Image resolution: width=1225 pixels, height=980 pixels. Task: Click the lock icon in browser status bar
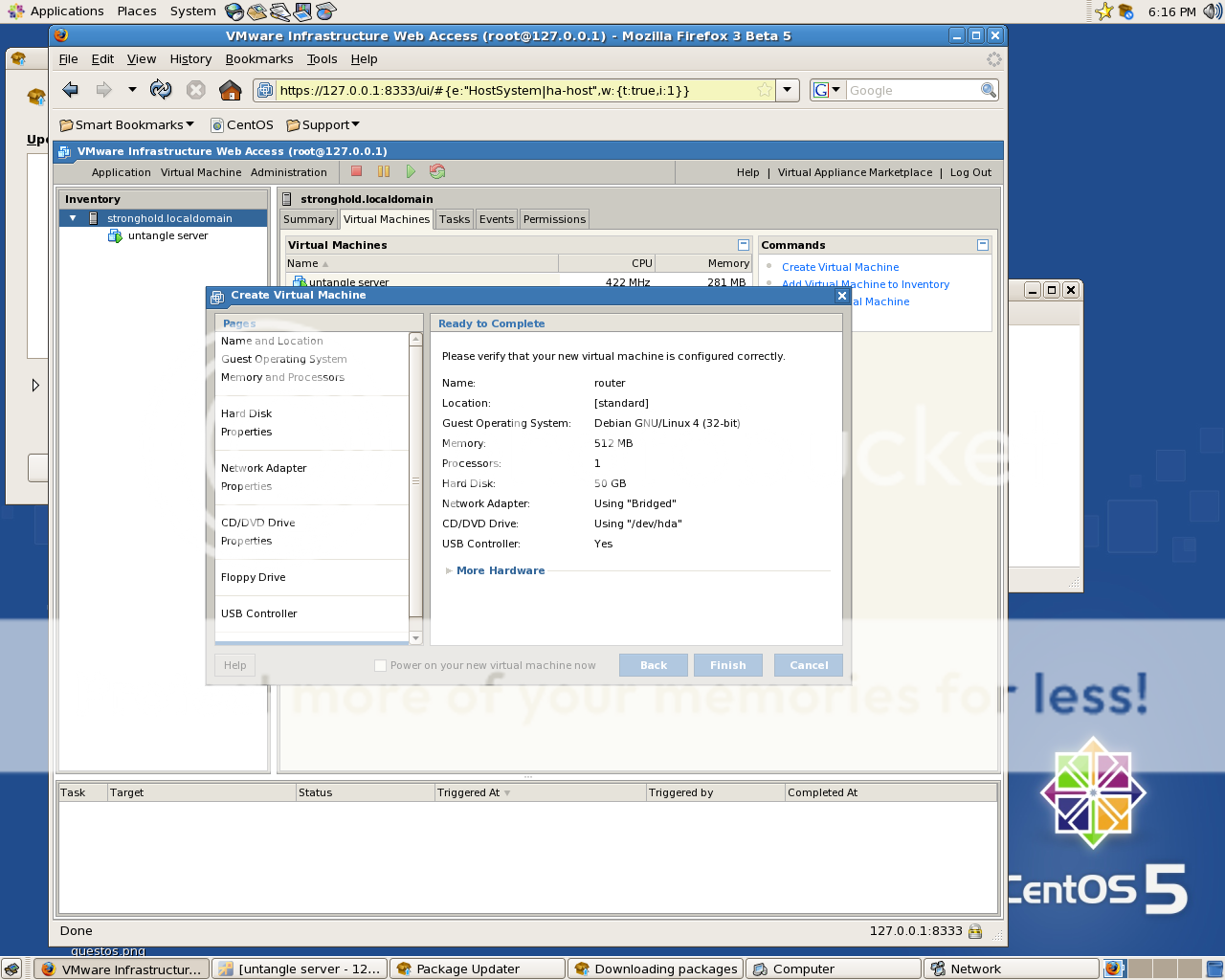[x=975, y=931]
